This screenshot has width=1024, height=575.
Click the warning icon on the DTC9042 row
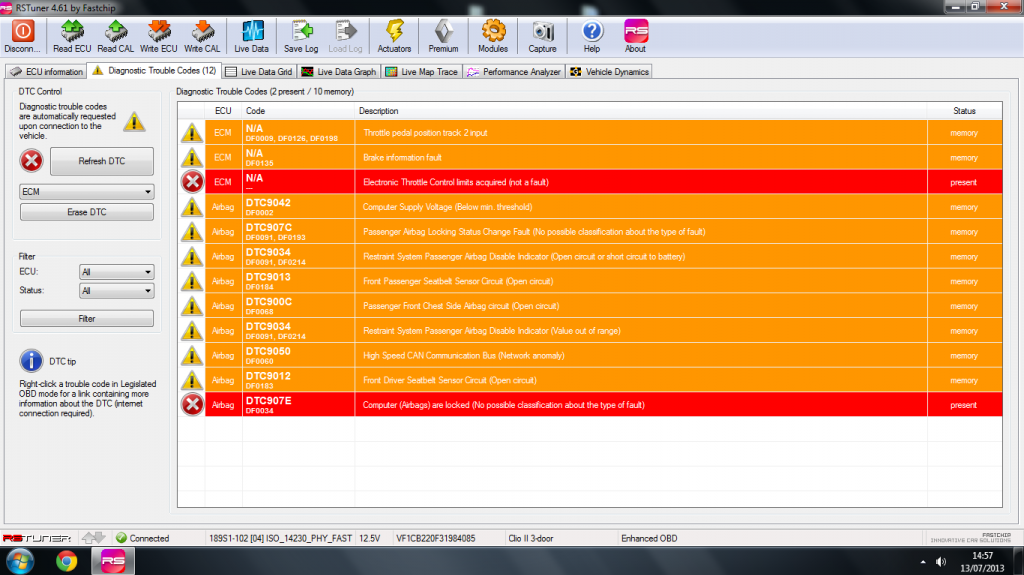point(192,207)
